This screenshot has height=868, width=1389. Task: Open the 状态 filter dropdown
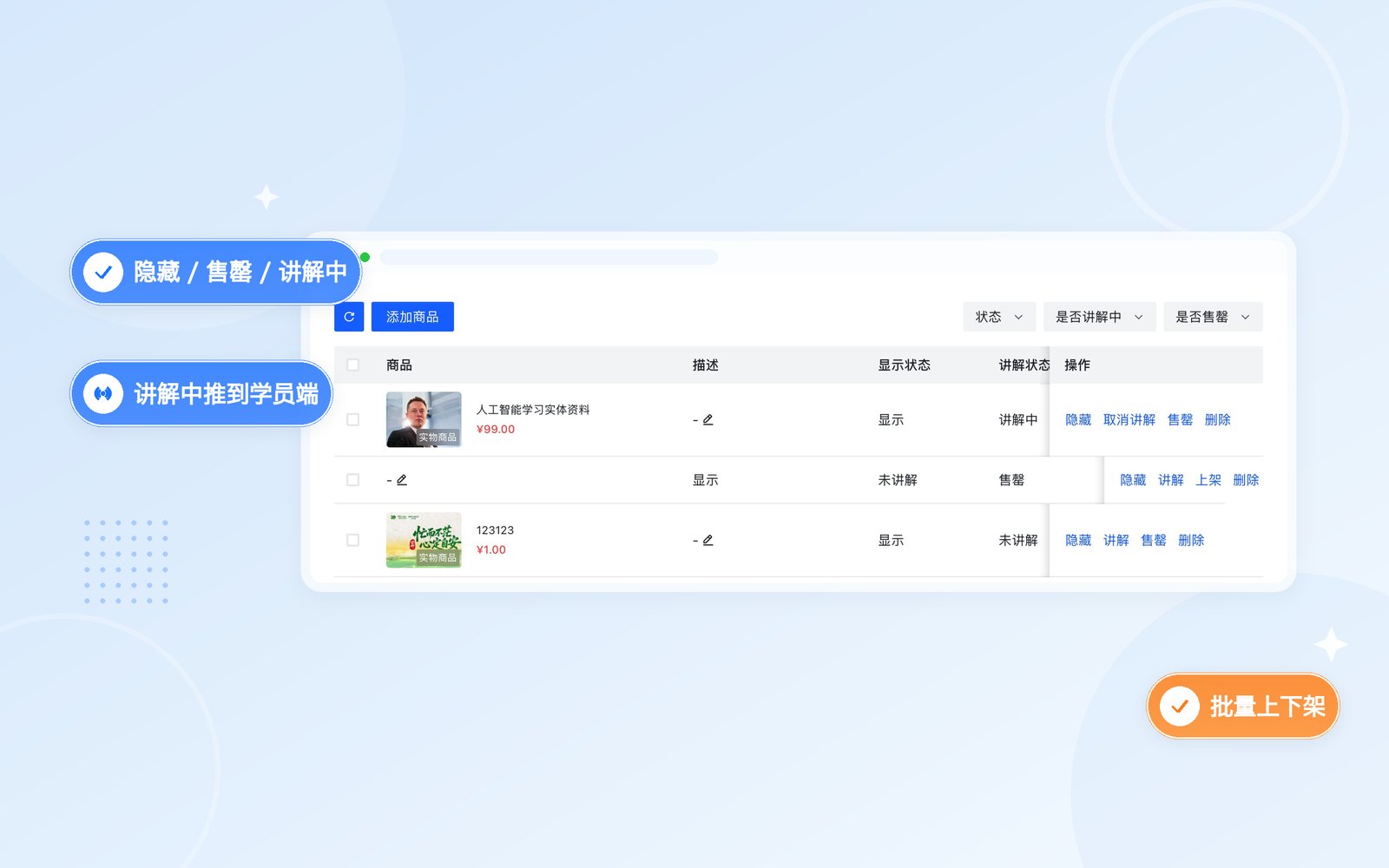coord(999,317)
